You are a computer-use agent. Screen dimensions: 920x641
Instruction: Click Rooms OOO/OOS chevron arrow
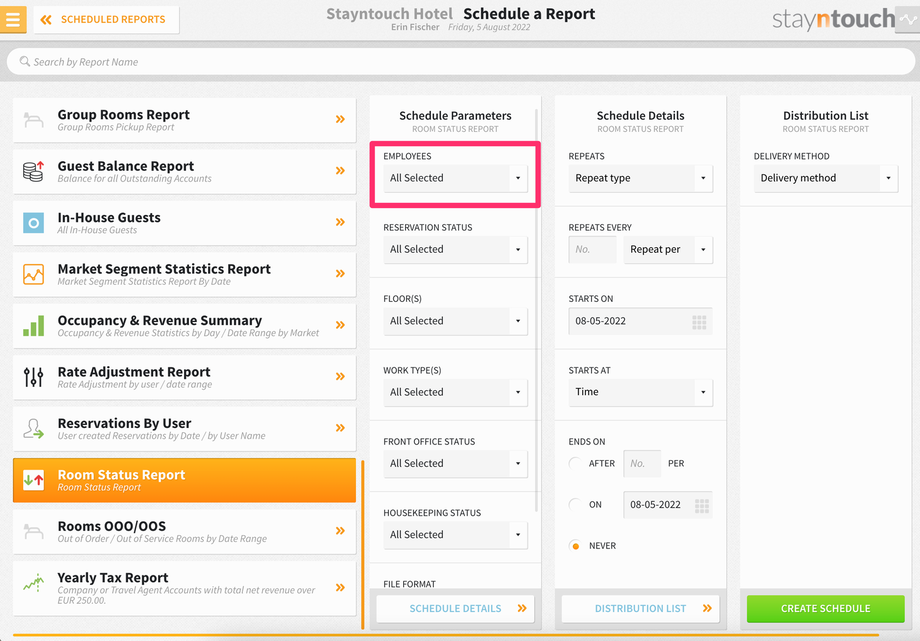point(340,531)
